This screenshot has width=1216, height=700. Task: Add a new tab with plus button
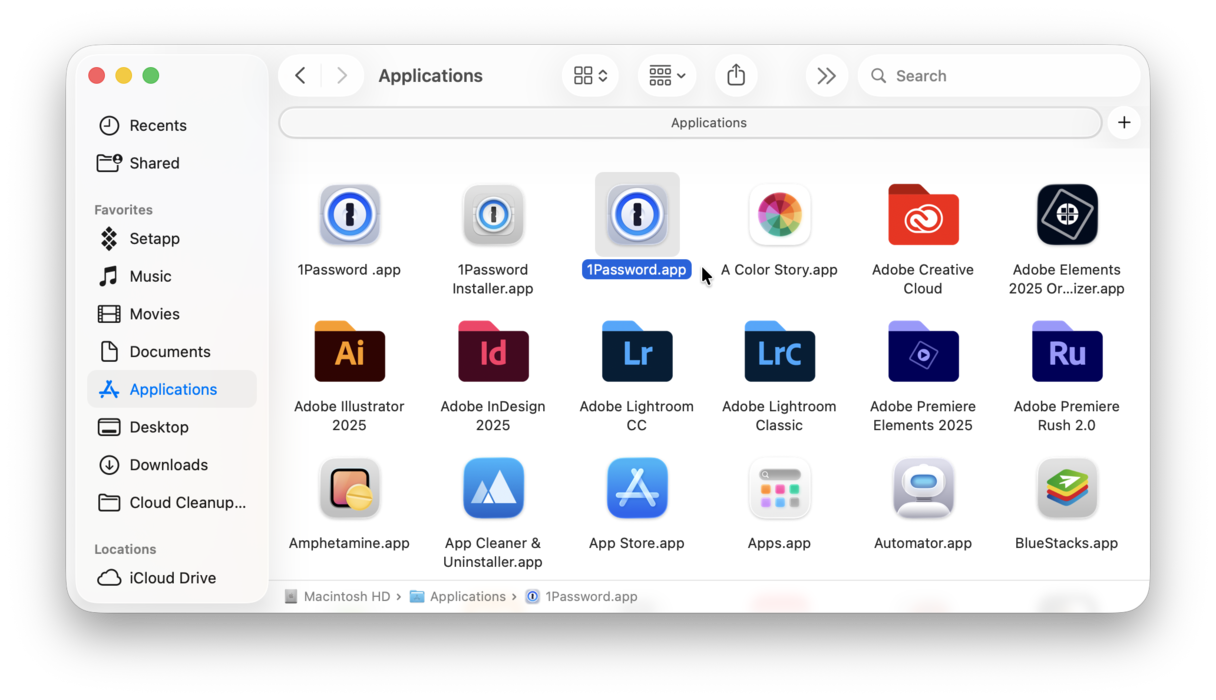click(x=1124, y=122)
